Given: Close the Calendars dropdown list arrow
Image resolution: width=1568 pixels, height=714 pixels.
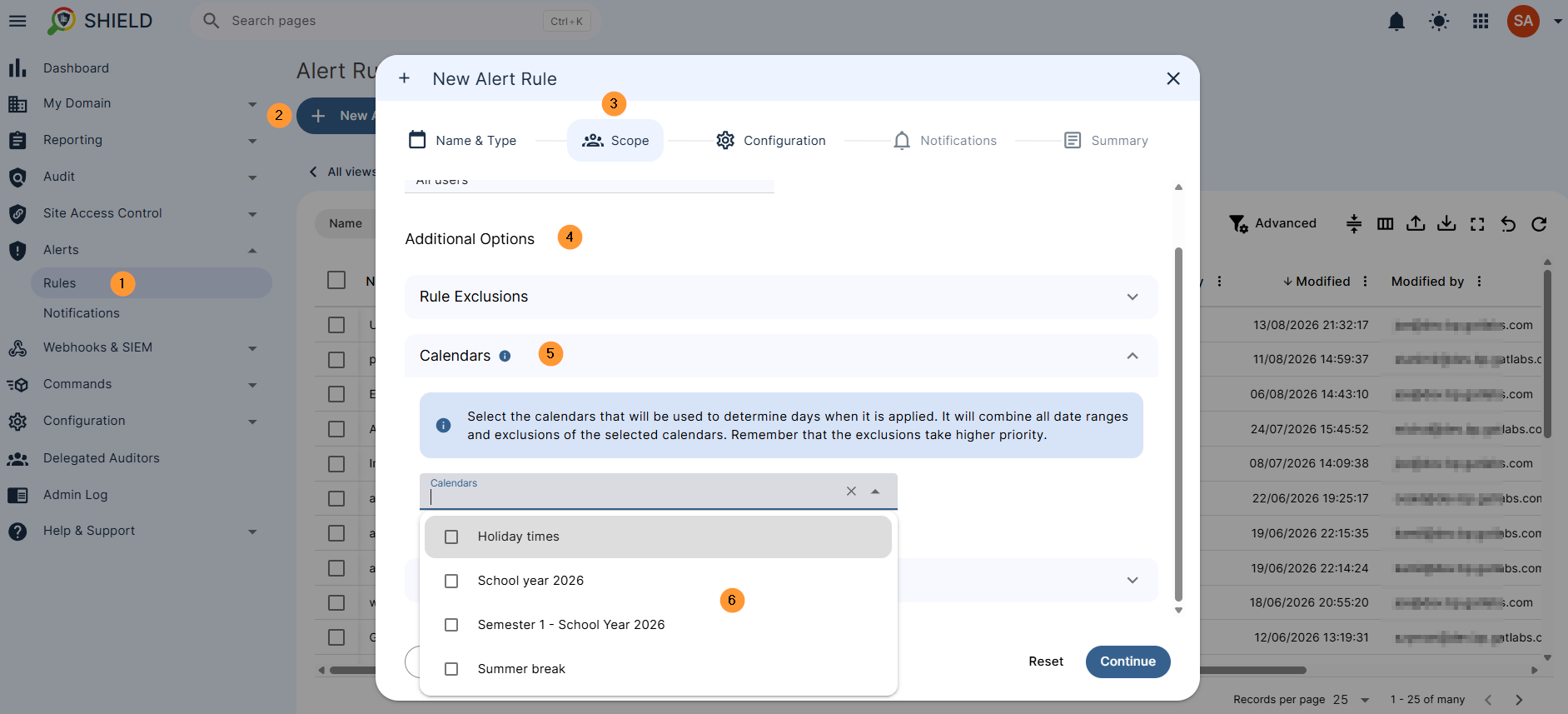Looking at the screenshot, I should coord(875,492).
